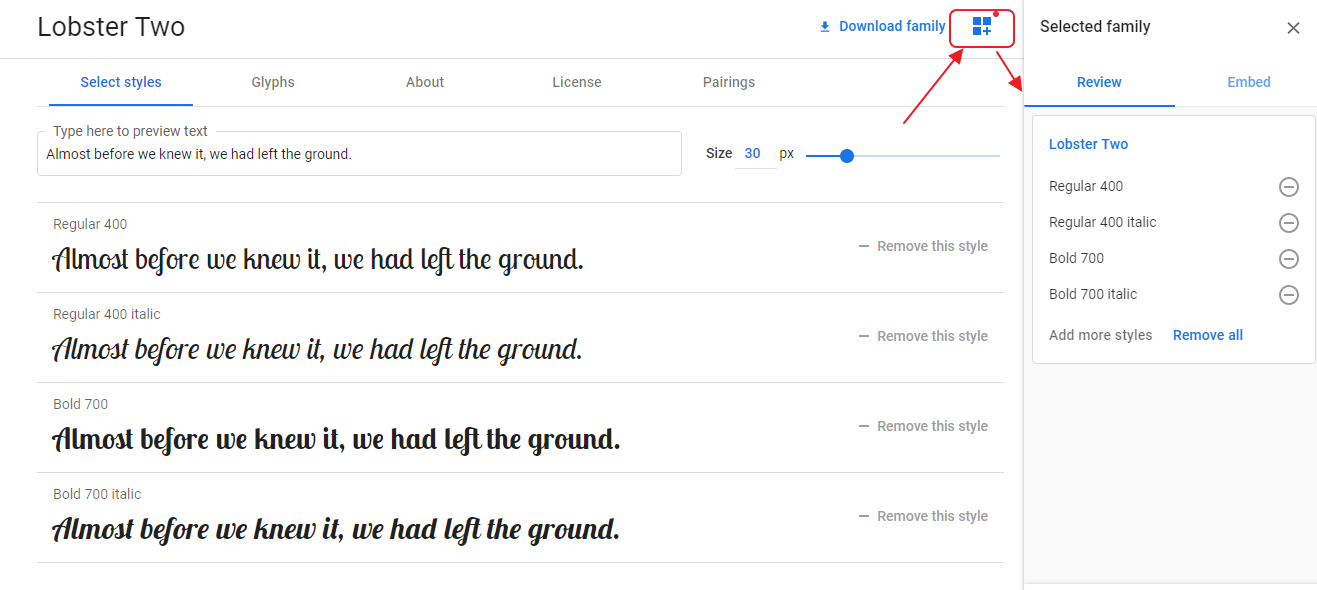The width and height of the screenshot is (1317, 590).
Task: Click the Bold 700 italic preview sentence
Action: [336, 529]
